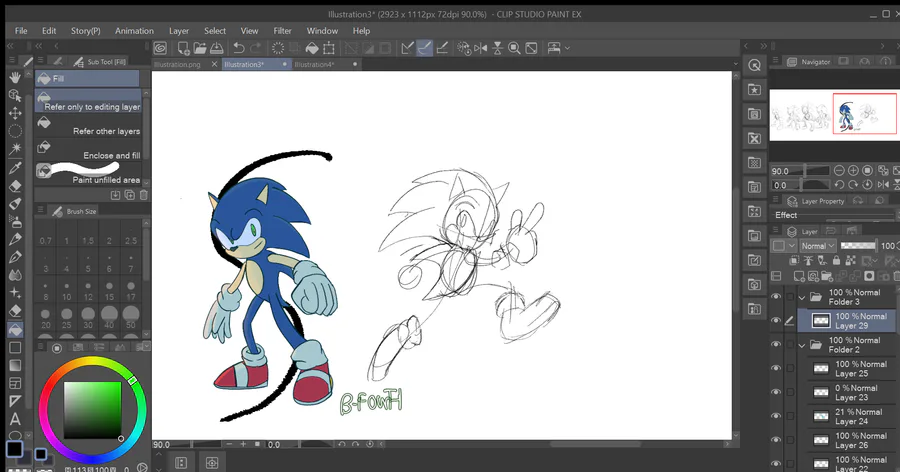The width and height of the screenshot is (900, 472).
Task: Redo the undone action
Action: [255, 48]
